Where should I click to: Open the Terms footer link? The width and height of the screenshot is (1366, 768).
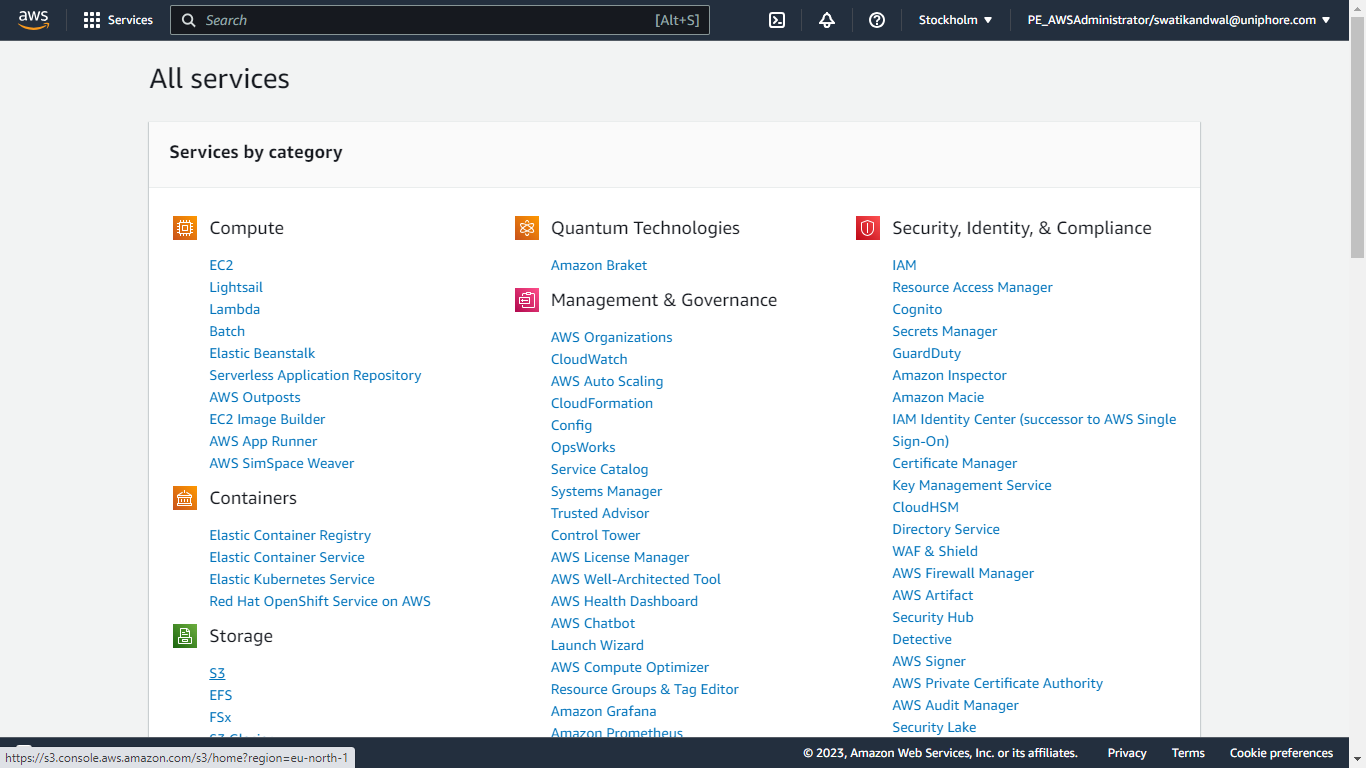click(x=1188, y=753)
